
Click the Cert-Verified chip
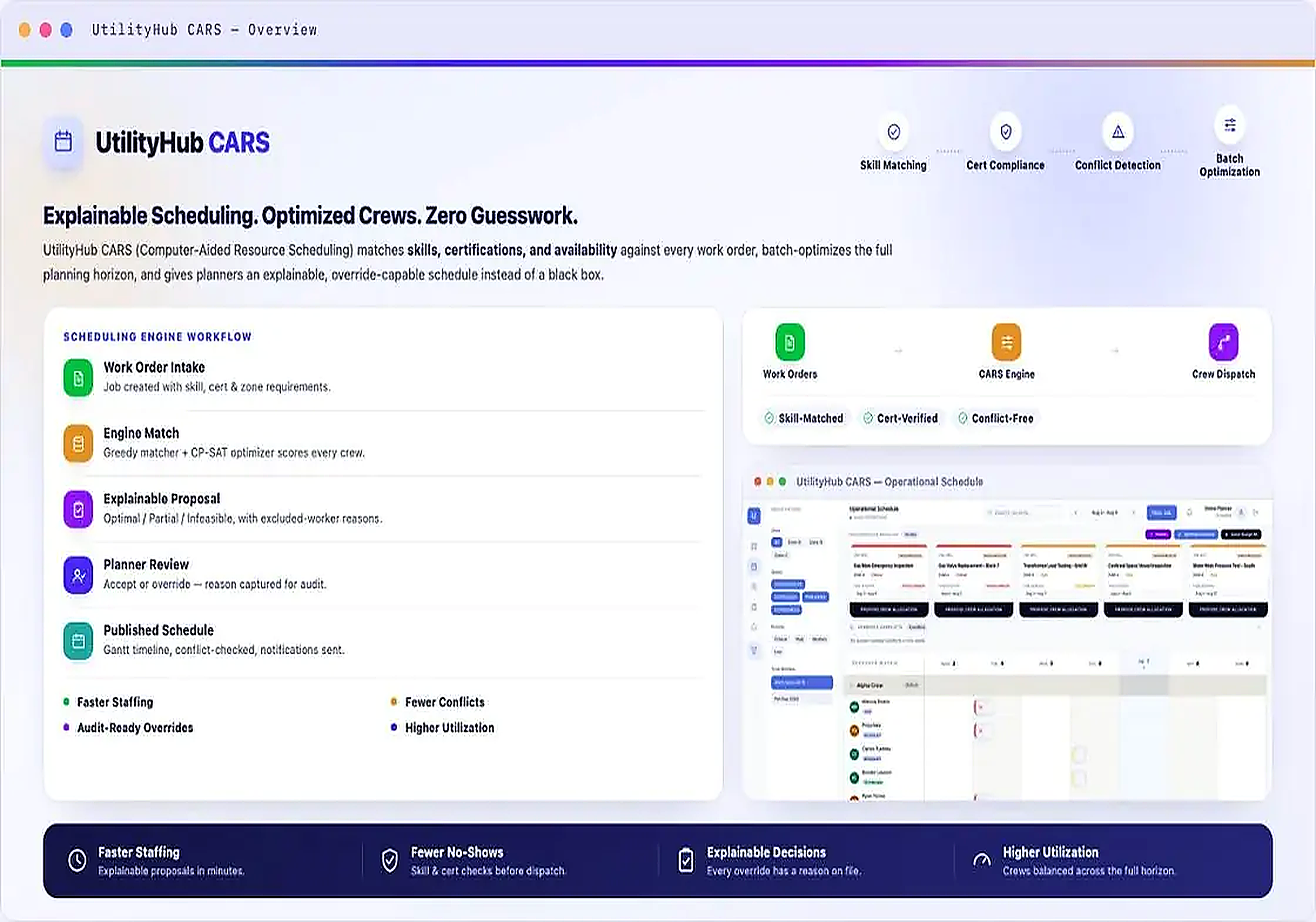pyautogui.click(x=900, y=418)
